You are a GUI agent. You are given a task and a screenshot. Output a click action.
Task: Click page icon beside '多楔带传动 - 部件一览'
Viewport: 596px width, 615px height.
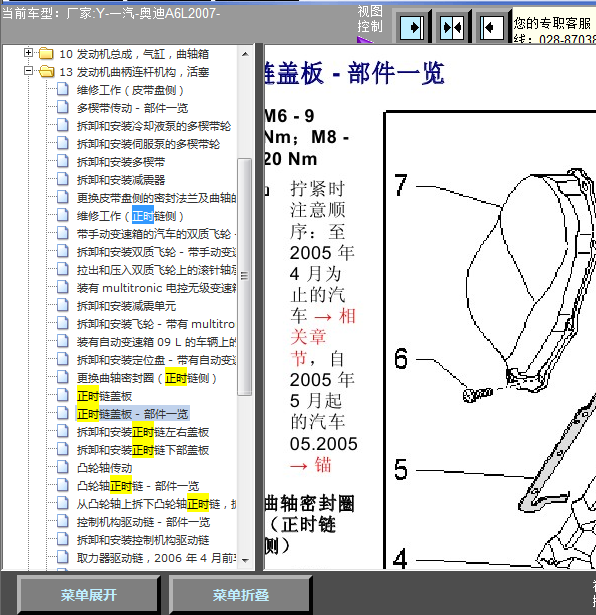coord(63,107)
